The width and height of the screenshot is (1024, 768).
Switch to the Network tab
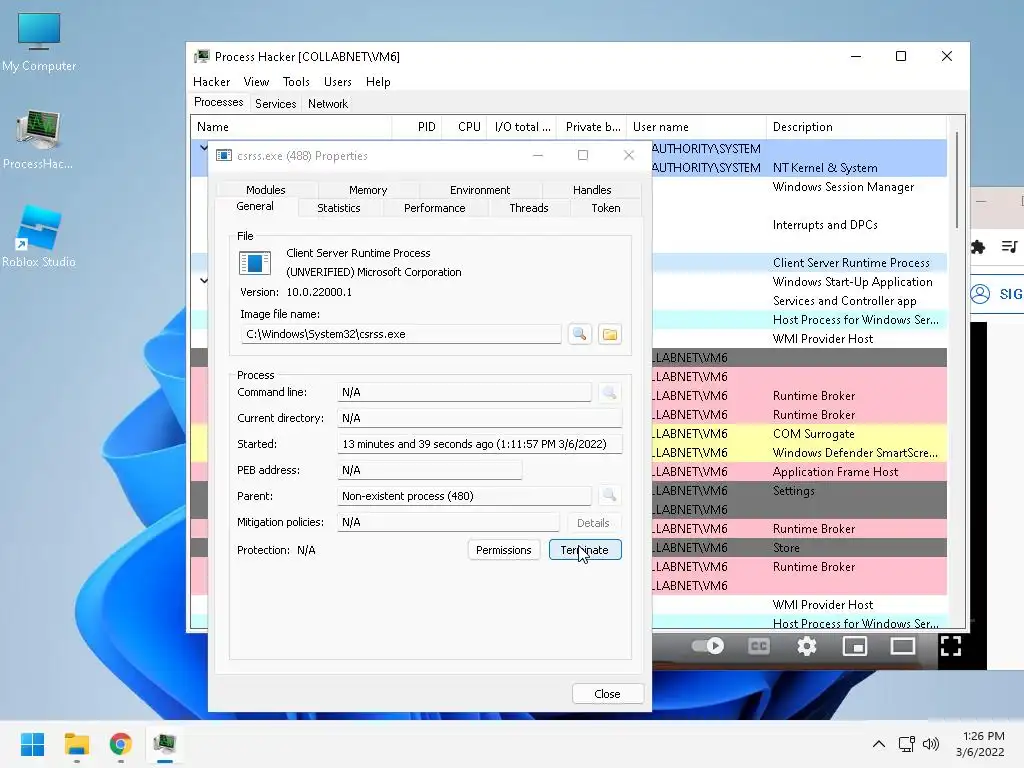coord(328,104)
